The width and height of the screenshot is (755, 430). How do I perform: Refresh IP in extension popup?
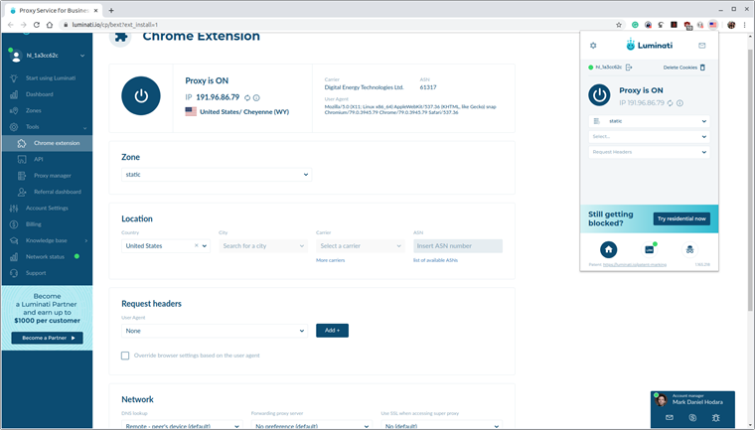click(670, 103)
